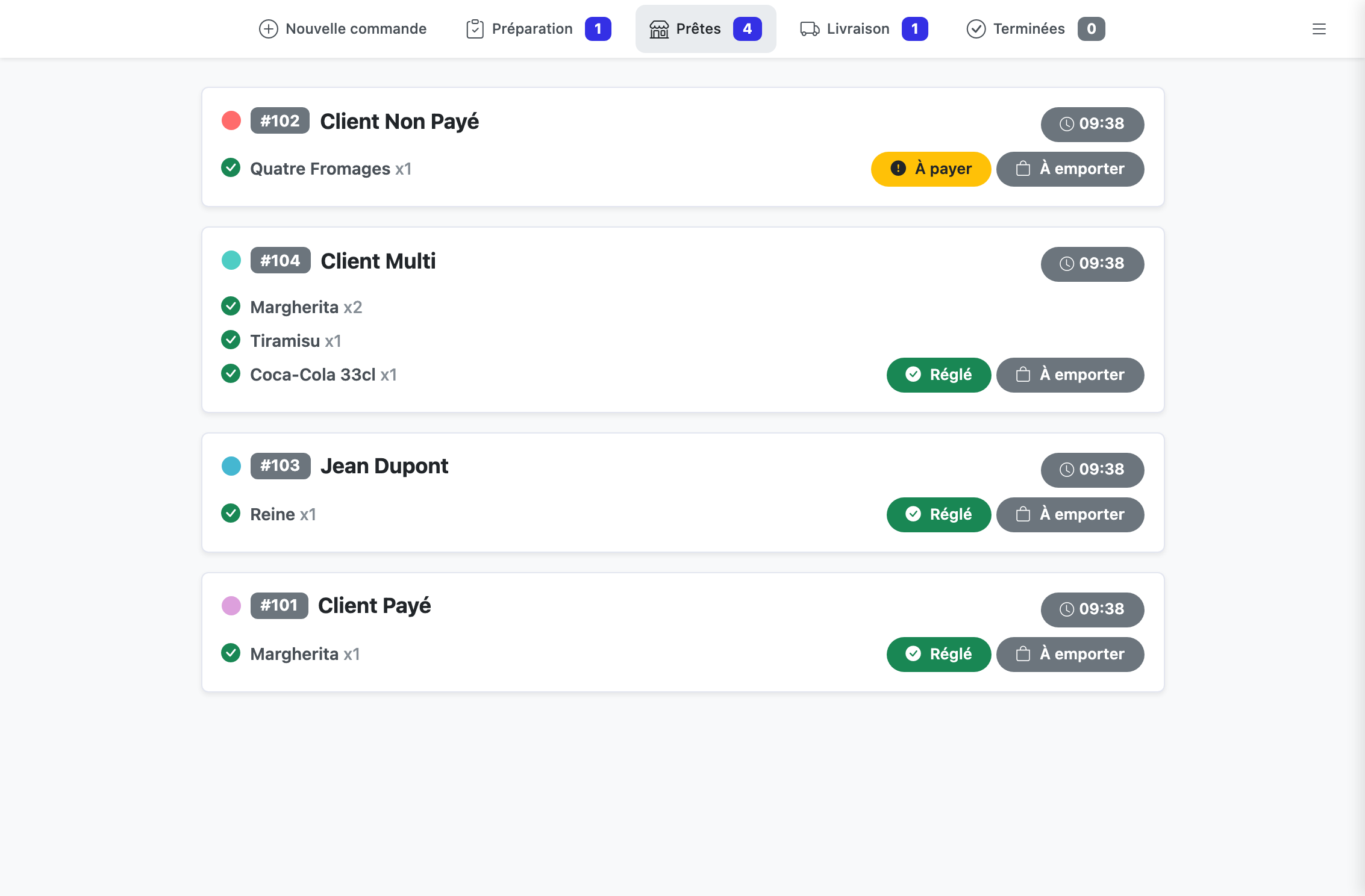
Task: Toggle the check next to Margherita x2
Action: 231,306
